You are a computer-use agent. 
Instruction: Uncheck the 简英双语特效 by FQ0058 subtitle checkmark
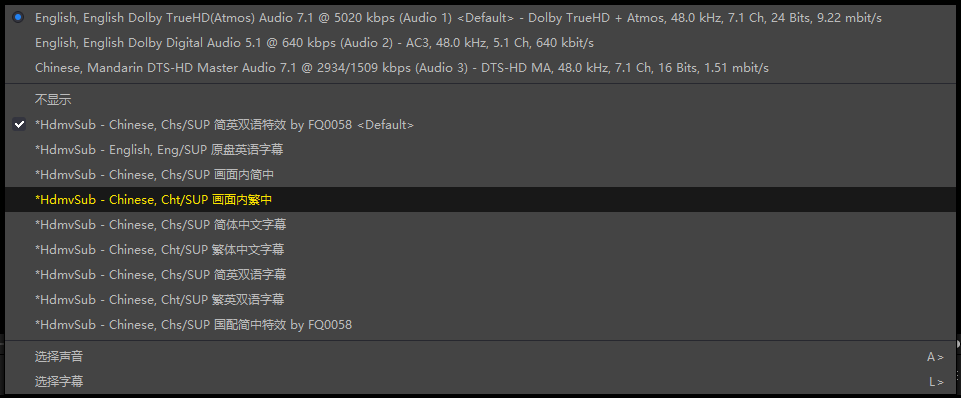pos(19,124)
